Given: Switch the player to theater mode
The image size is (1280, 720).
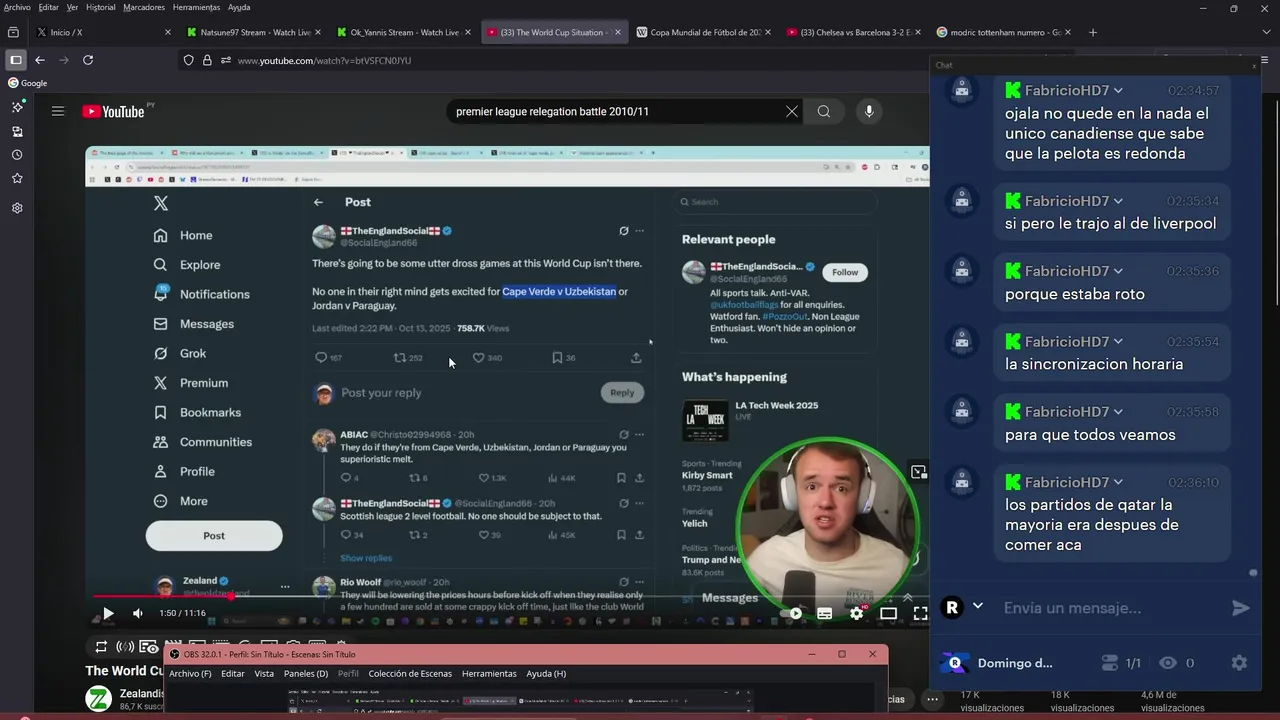Looking at the screenshot, I should (x=888, y=613).
